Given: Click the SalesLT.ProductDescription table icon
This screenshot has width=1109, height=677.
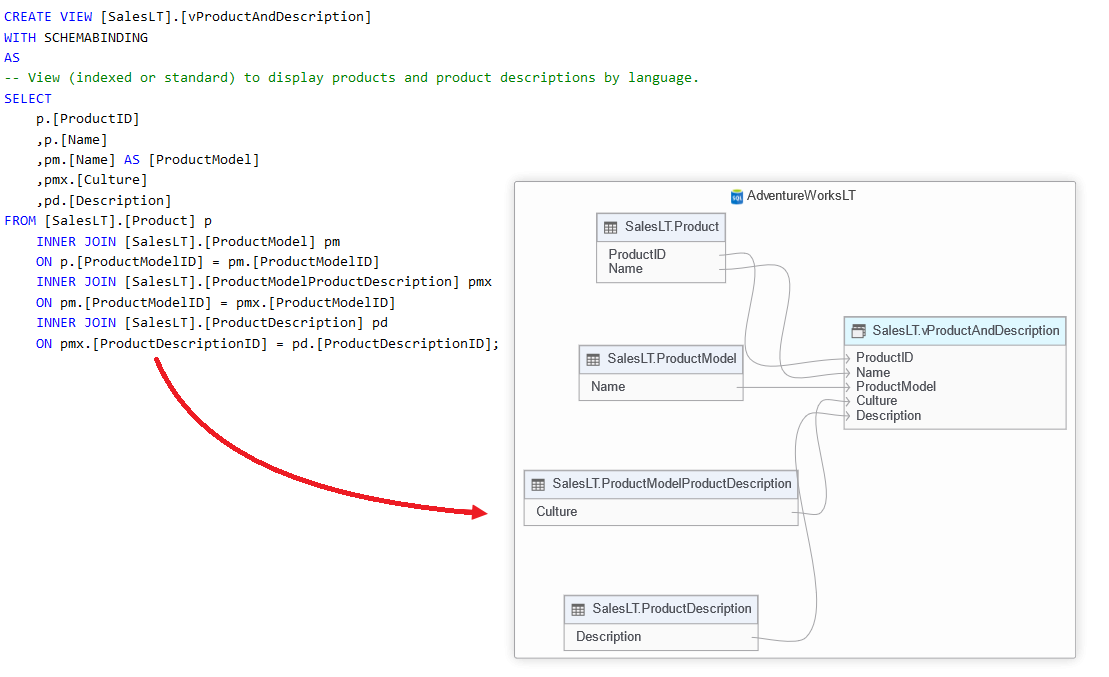Looking at the screenshot, I should pyautogui.click(x=578, y=609).
